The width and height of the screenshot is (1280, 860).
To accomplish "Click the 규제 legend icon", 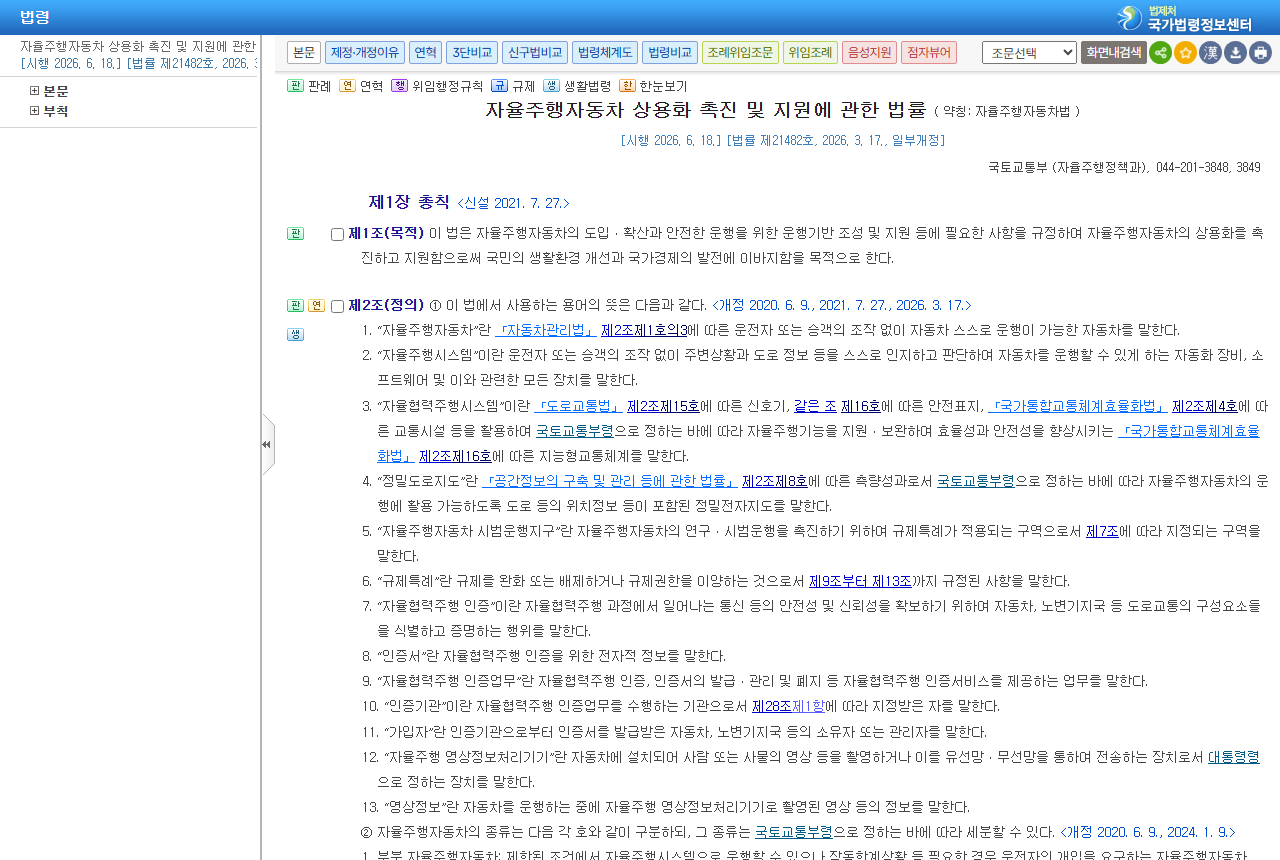I will (x=499, y=86).
